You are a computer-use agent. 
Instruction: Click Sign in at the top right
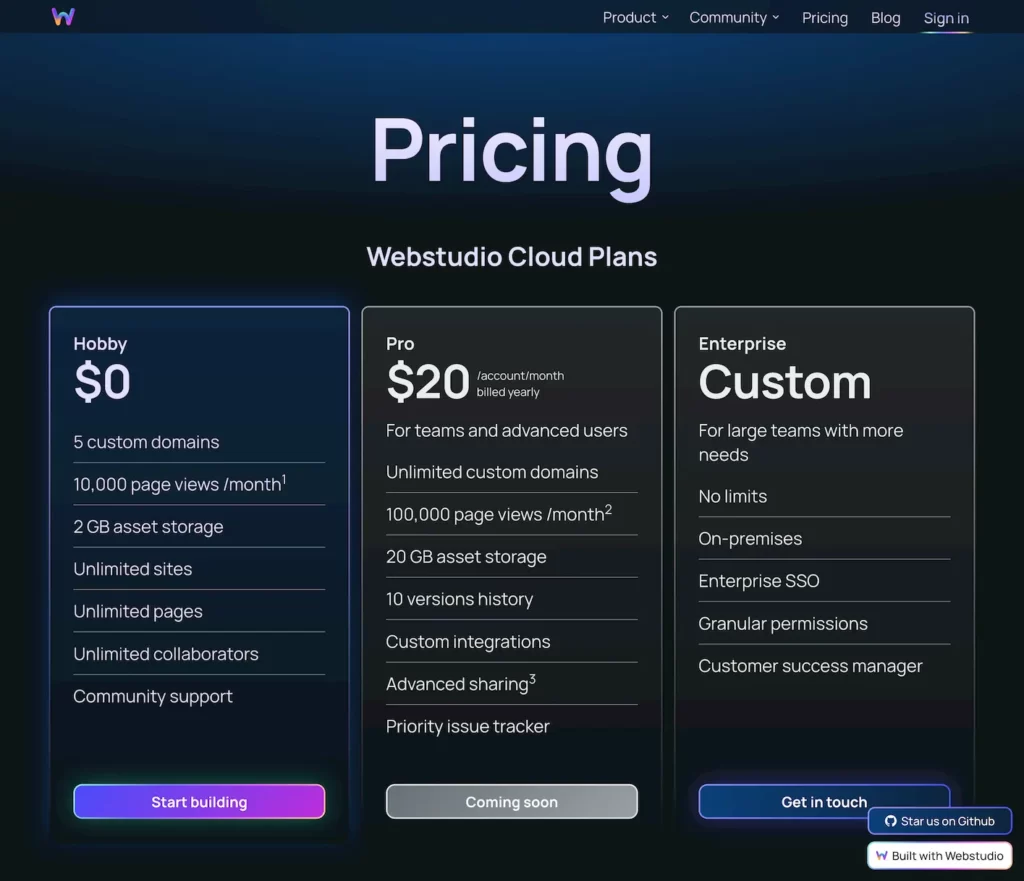click(945, 17)
